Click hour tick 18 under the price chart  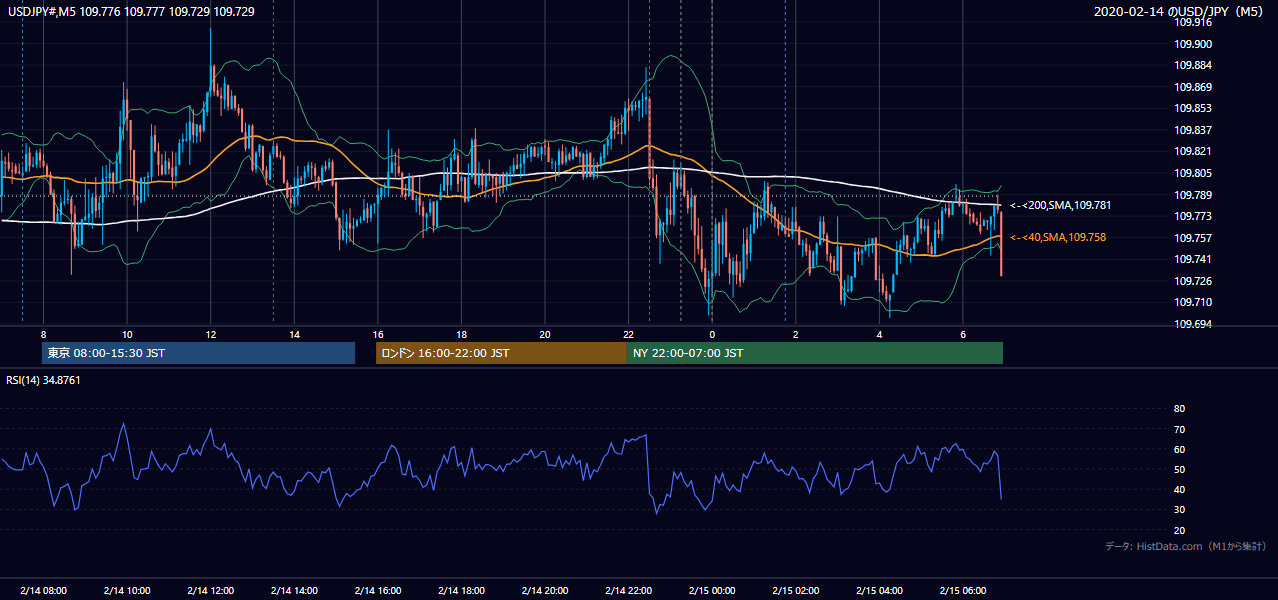461,334
